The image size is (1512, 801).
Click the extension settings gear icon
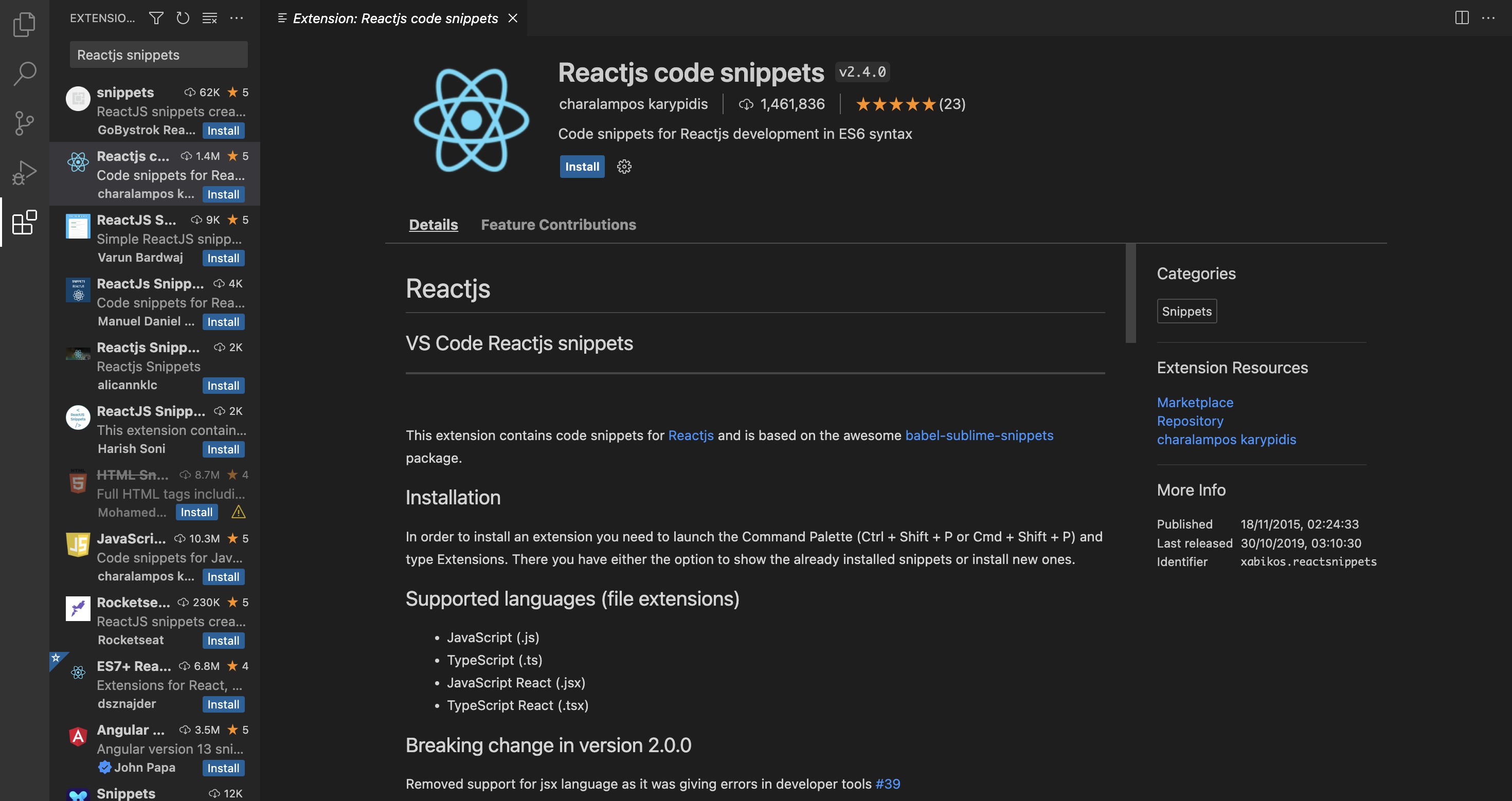point(625,167)
